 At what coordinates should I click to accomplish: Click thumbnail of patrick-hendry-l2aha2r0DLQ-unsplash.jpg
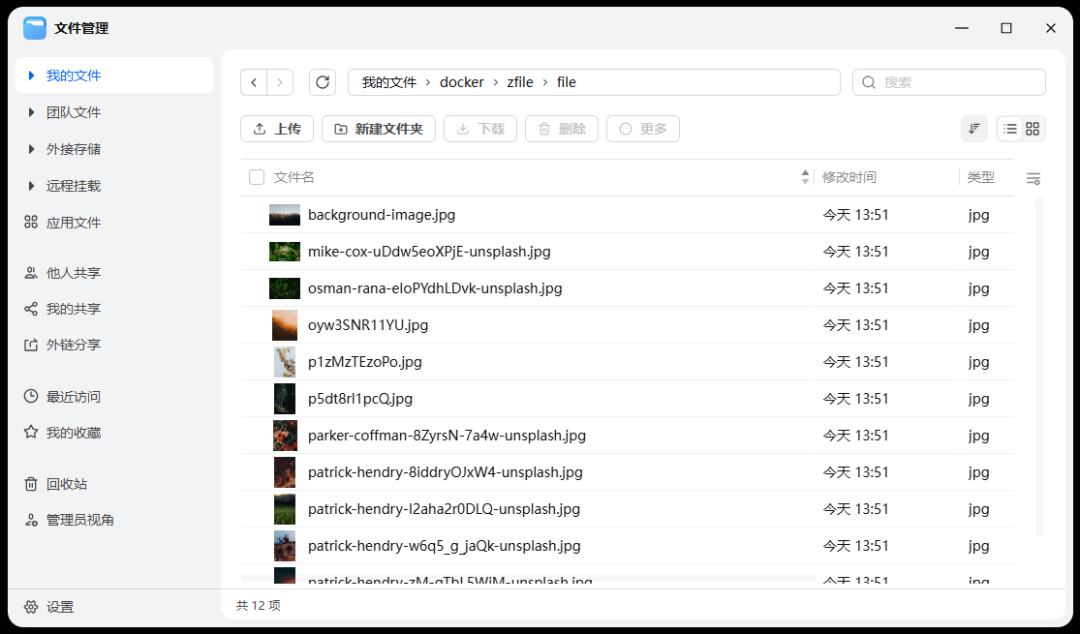tap(284, 509)
